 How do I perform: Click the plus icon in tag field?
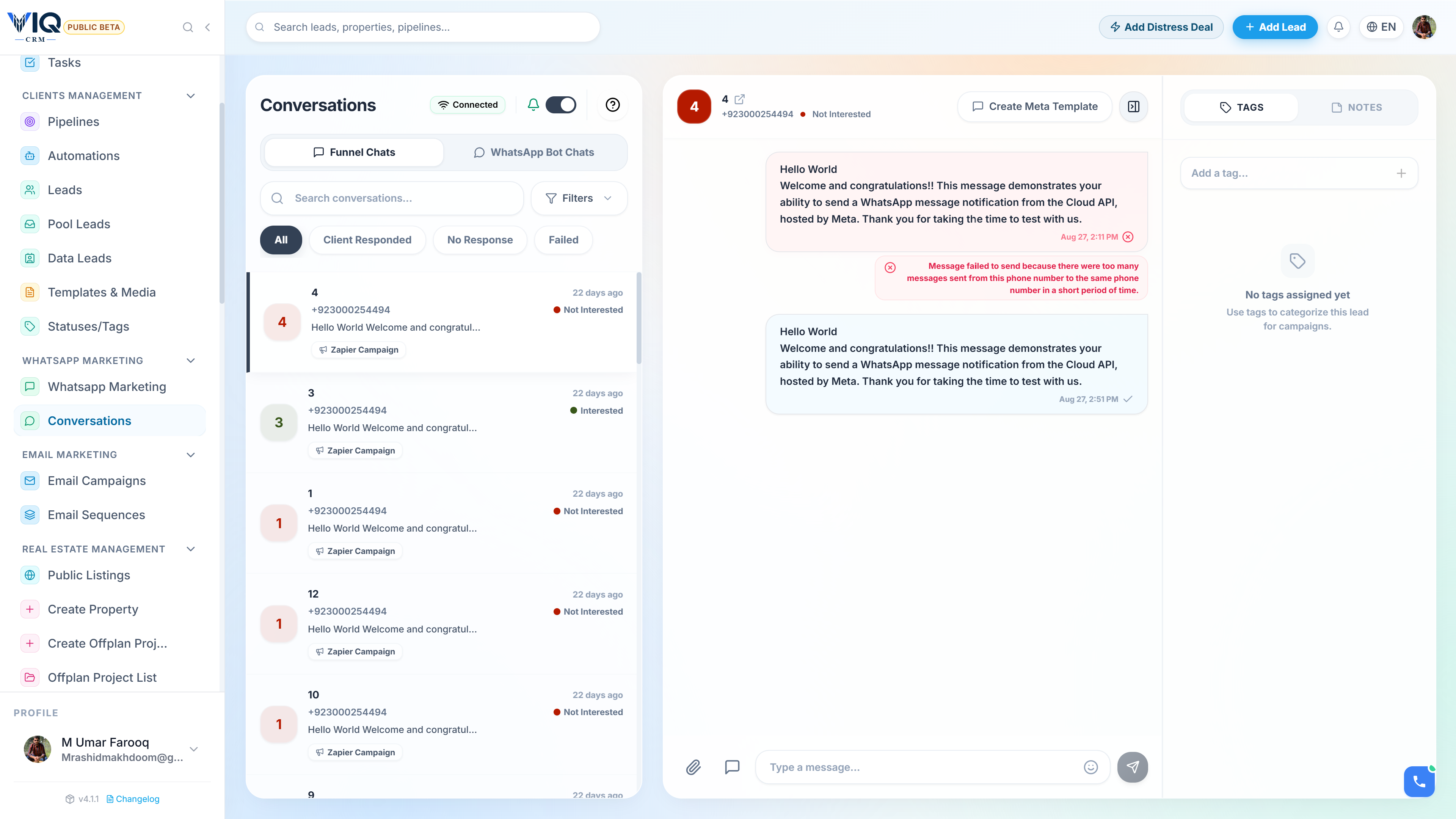click(1401, 174)
